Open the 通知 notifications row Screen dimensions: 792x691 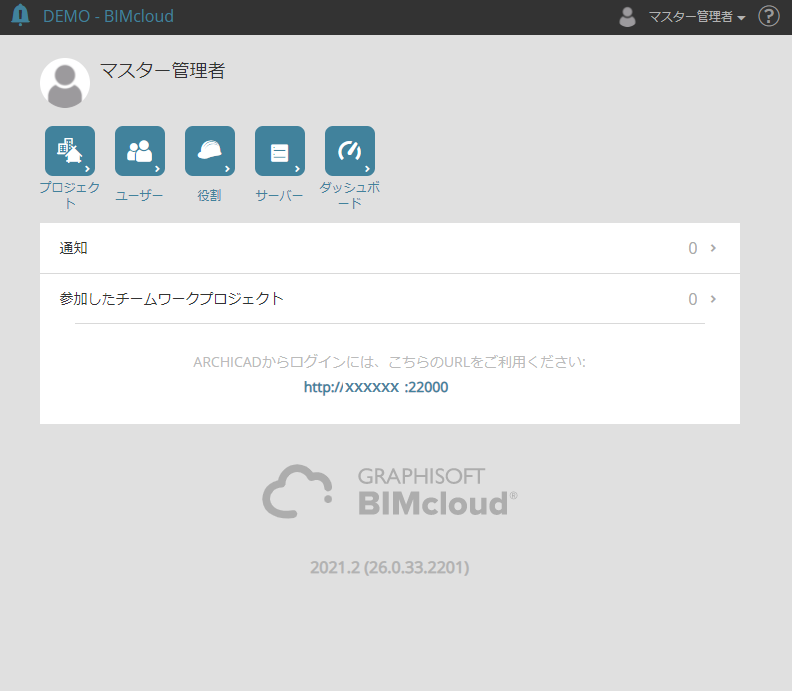(390, 248)
